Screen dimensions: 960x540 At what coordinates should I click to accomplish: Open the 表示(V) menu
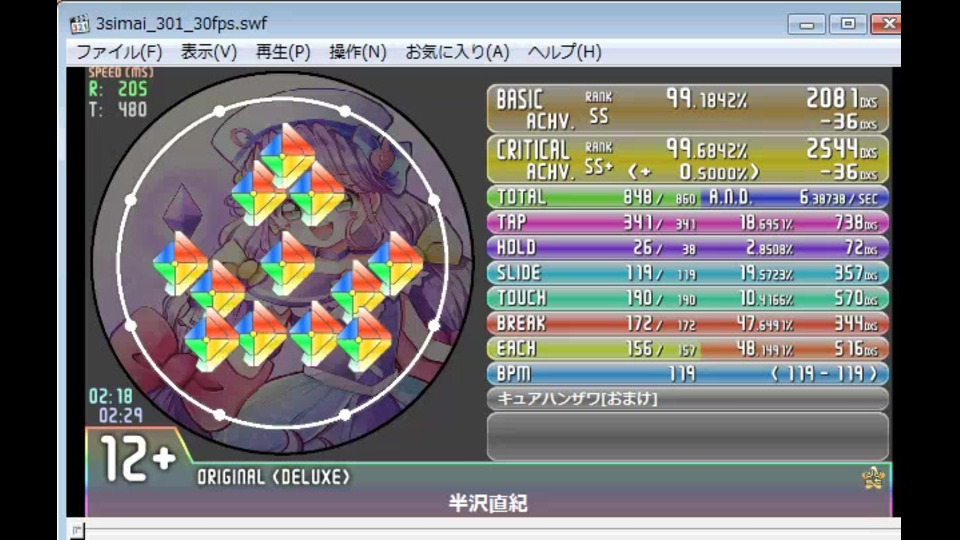tap(209, 52)
